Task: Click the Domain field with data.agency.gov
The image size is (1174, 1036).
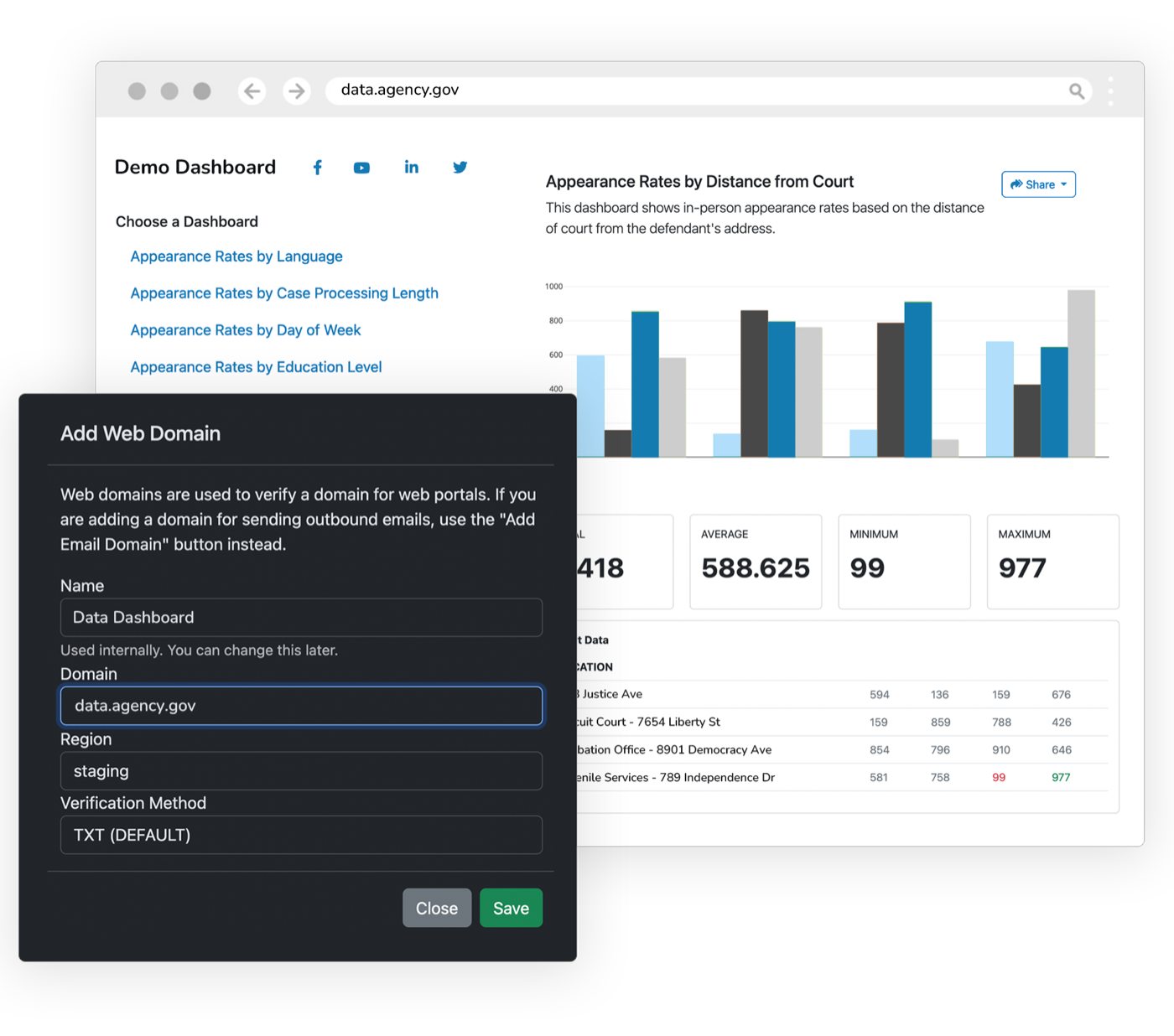Action: click(301, 706)
